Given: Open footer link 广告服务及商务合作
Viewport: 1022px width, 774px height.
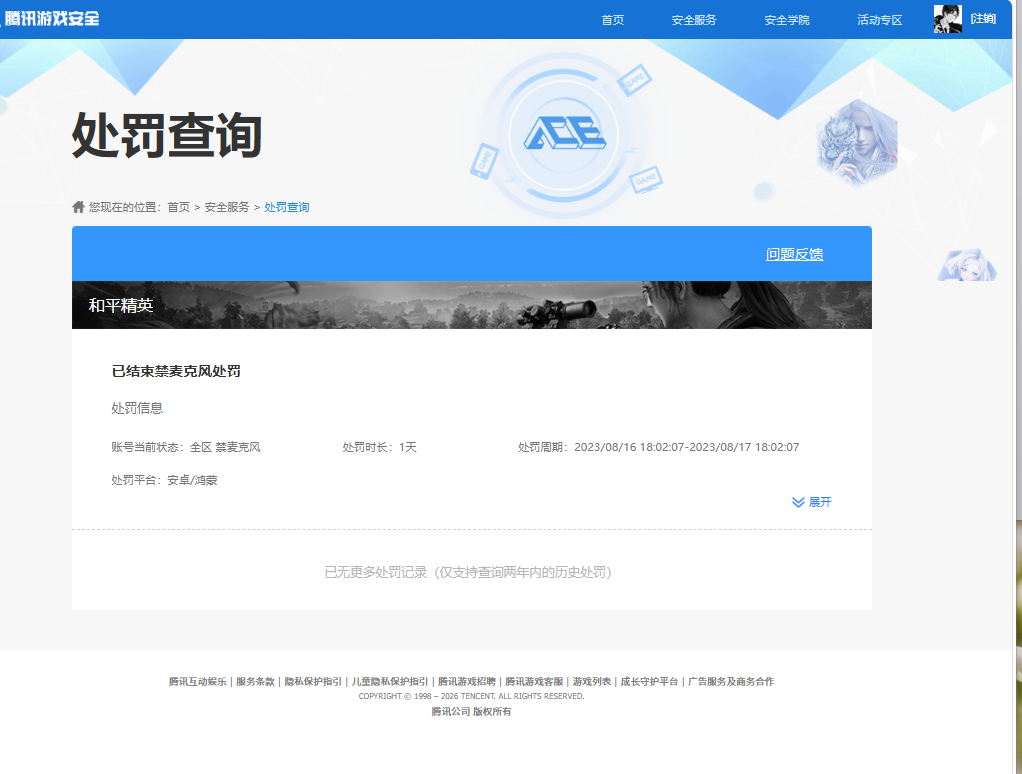Looking at the screenshot, I should click(x=731, y=681).
